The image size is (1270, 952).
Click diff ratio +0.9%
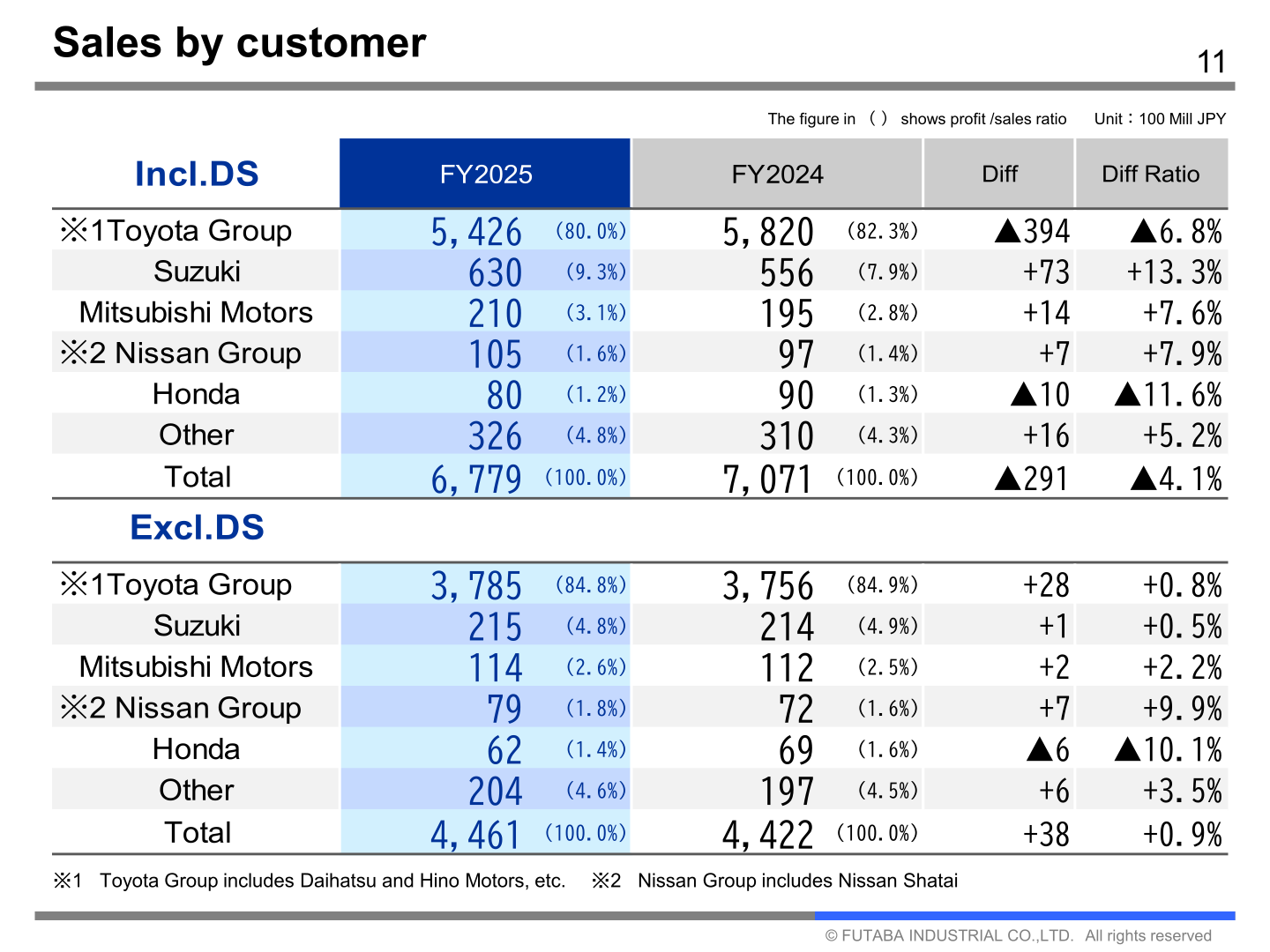pos(1183,834)
